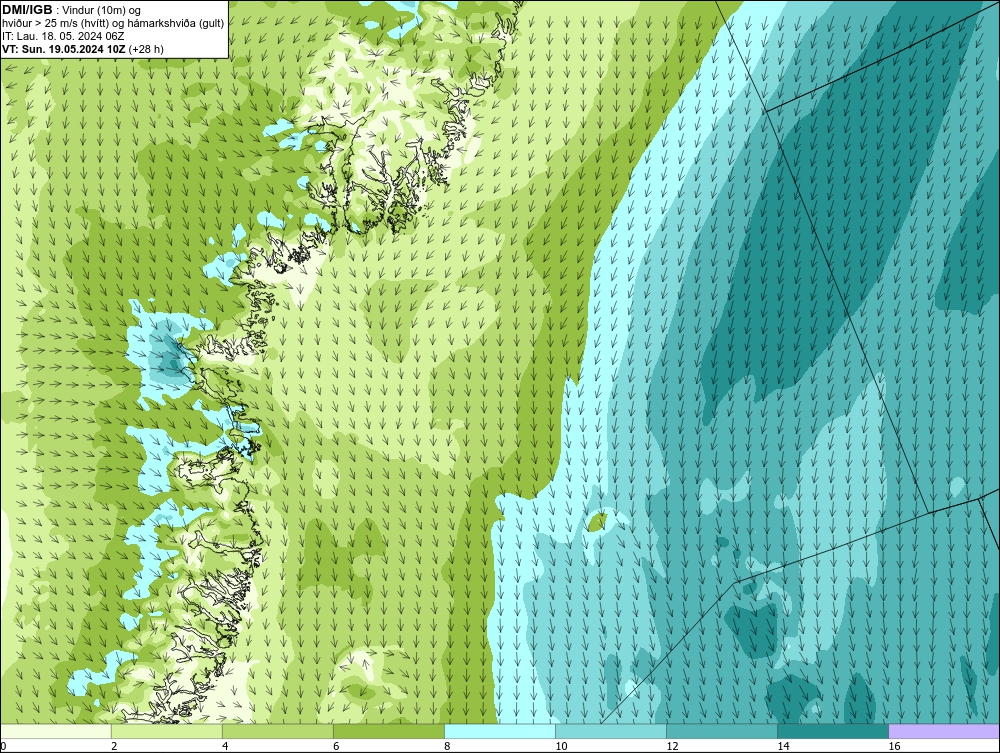This screenshot has width=1000, height=753.
Task: Click the 4–6 m/s legend color swatch
Action: pyautogui.click(x=277, y=731)
